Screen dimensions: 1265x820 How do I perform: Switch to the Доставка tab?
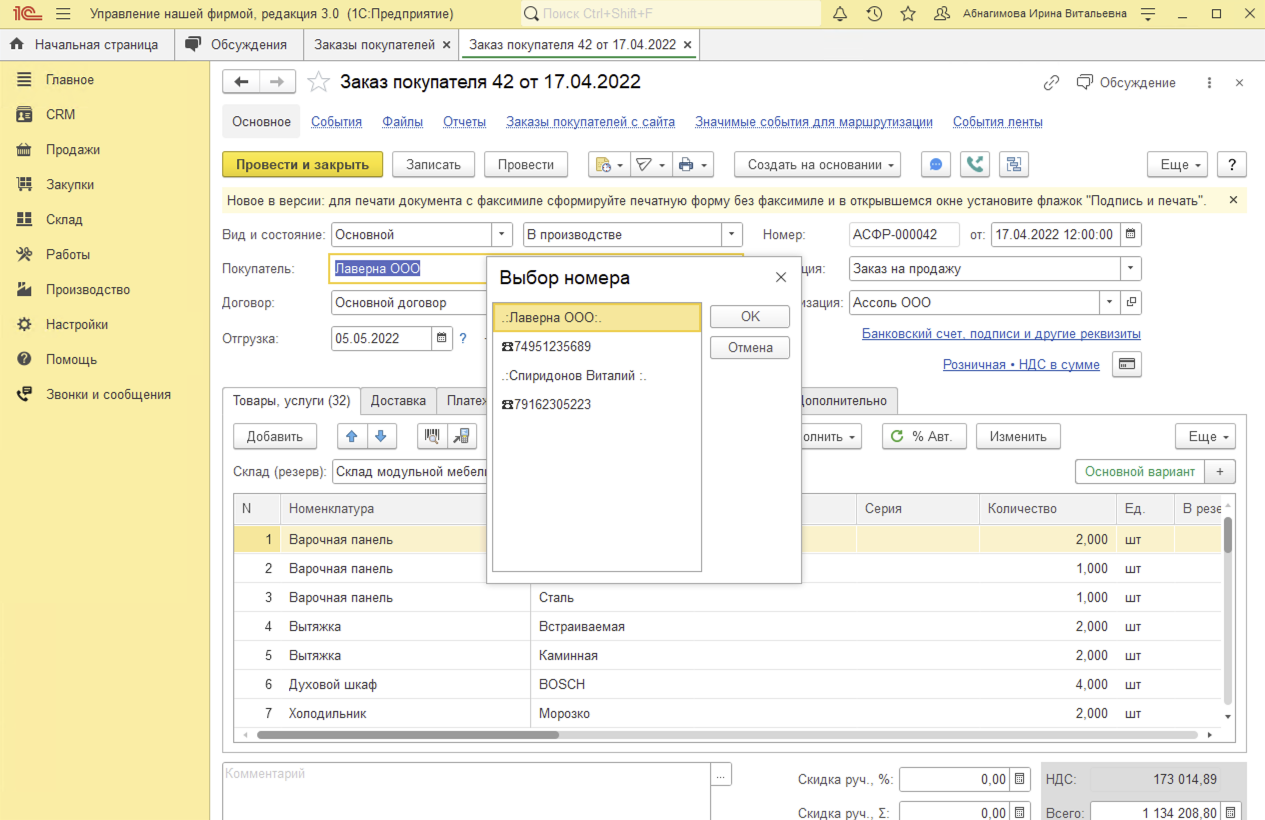point(398,400)
